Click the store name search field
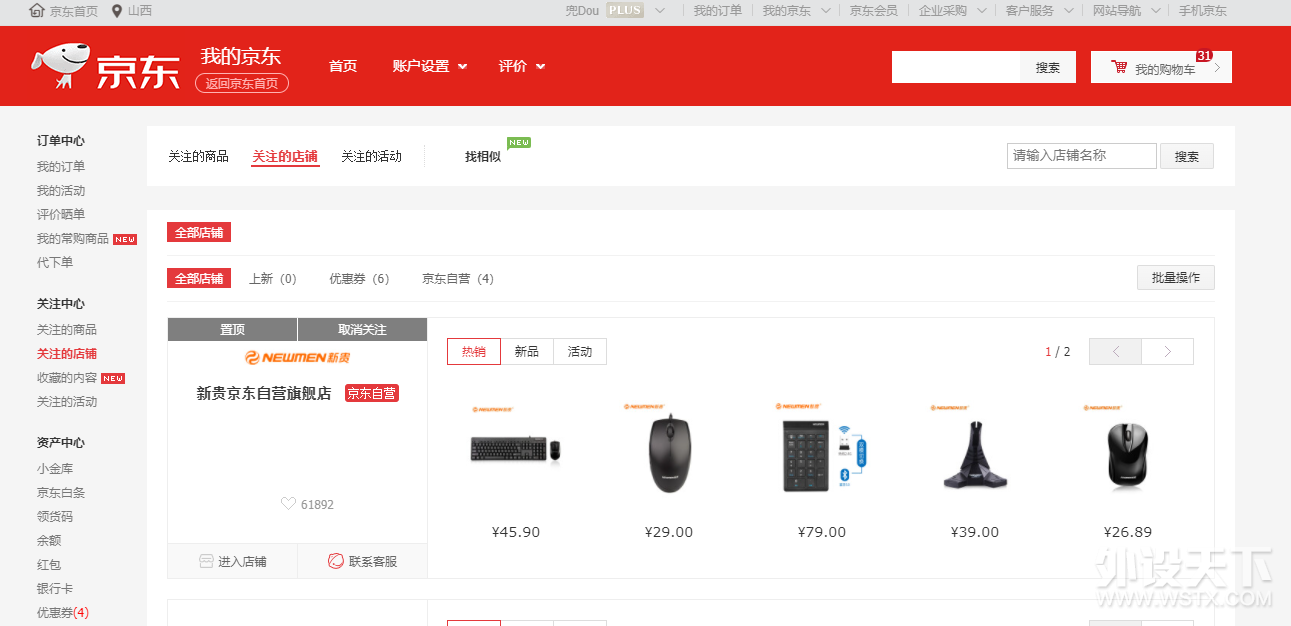 (x=1081, y=156)
